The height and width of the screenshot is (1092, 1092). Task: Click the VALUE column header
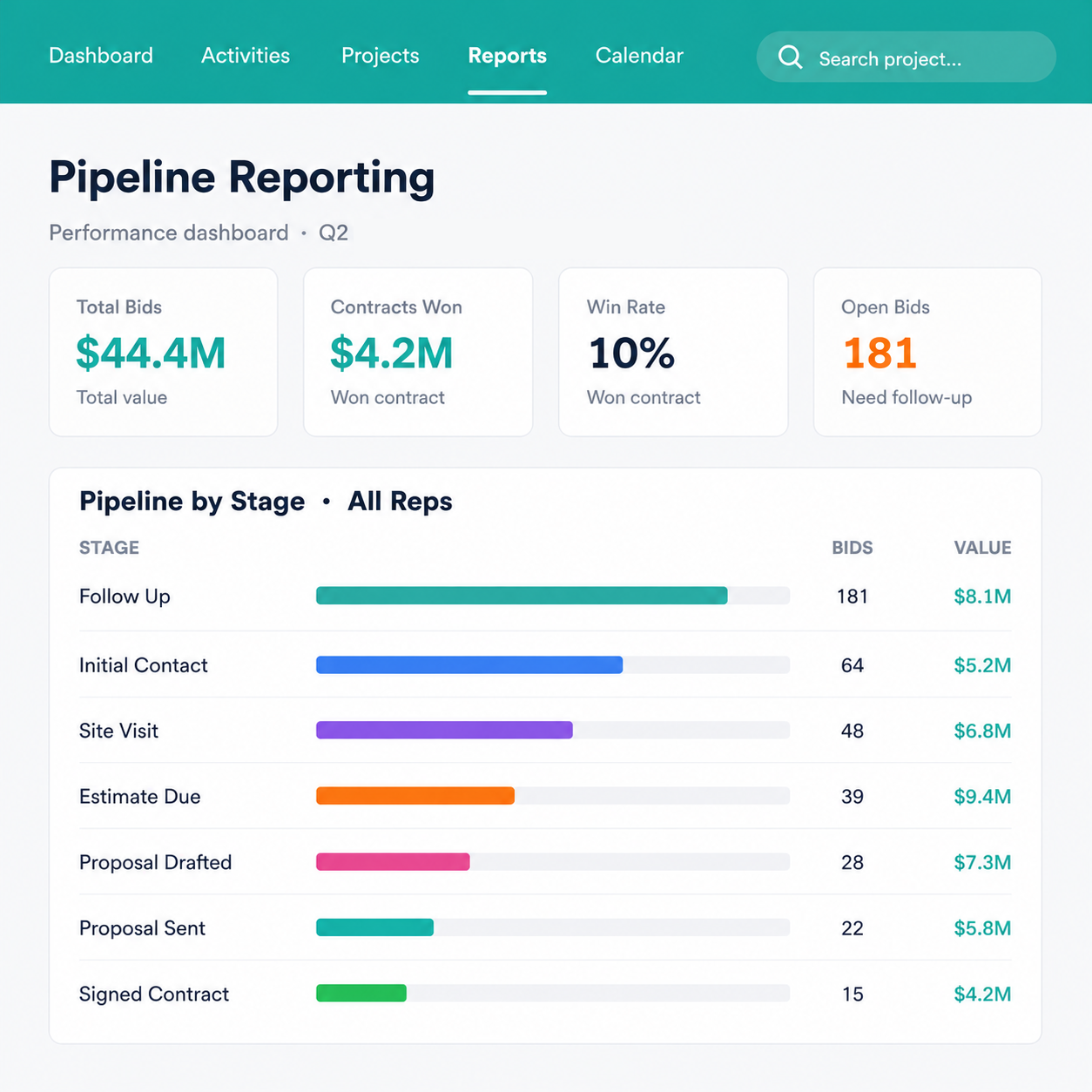tap(983, 548)
